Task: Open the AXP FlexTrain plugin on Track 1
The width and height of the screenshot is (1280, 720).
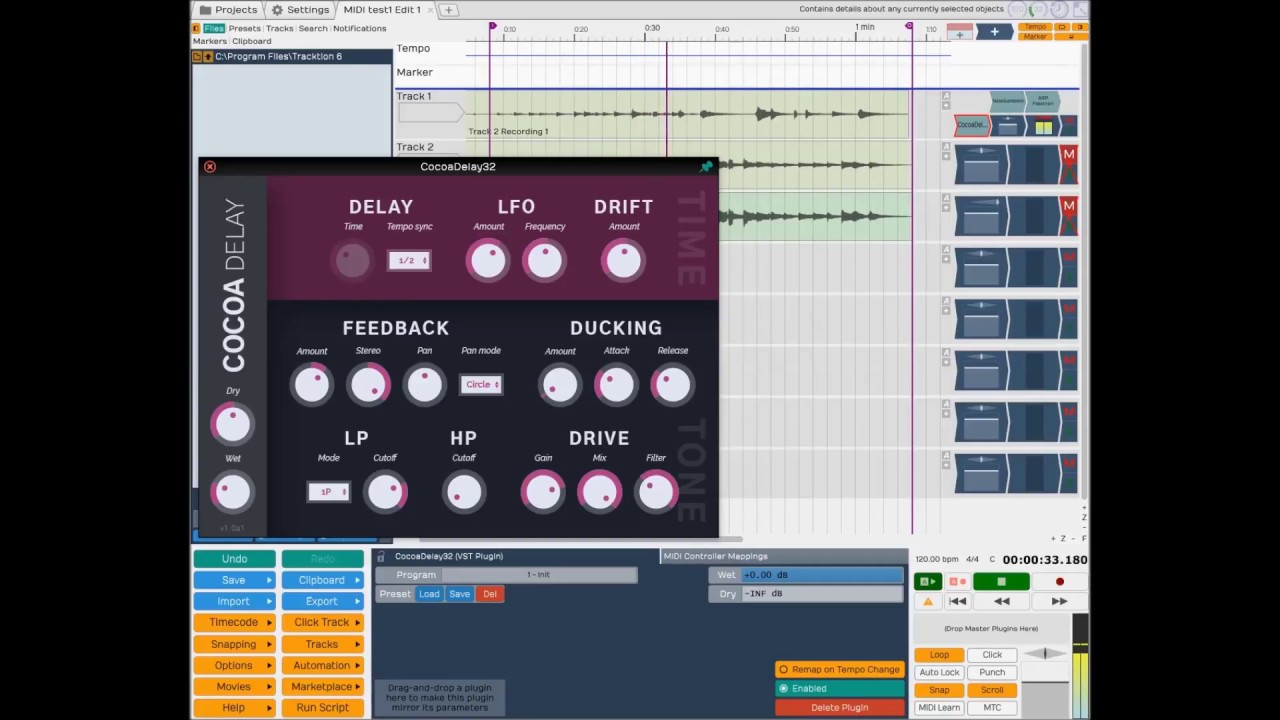Action: tap(1043, 101)
